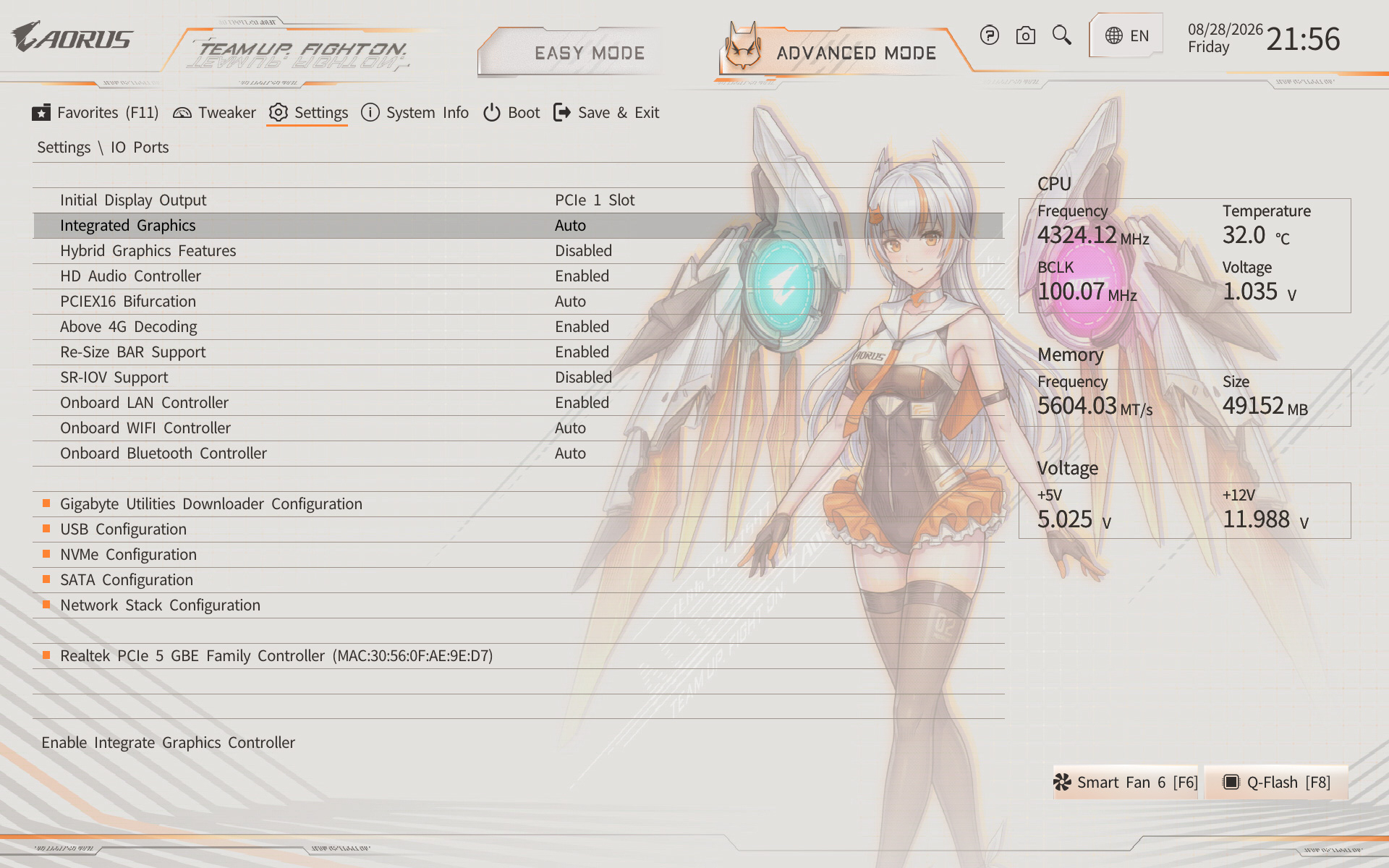Change language with EN globe button

[1126, 35]
